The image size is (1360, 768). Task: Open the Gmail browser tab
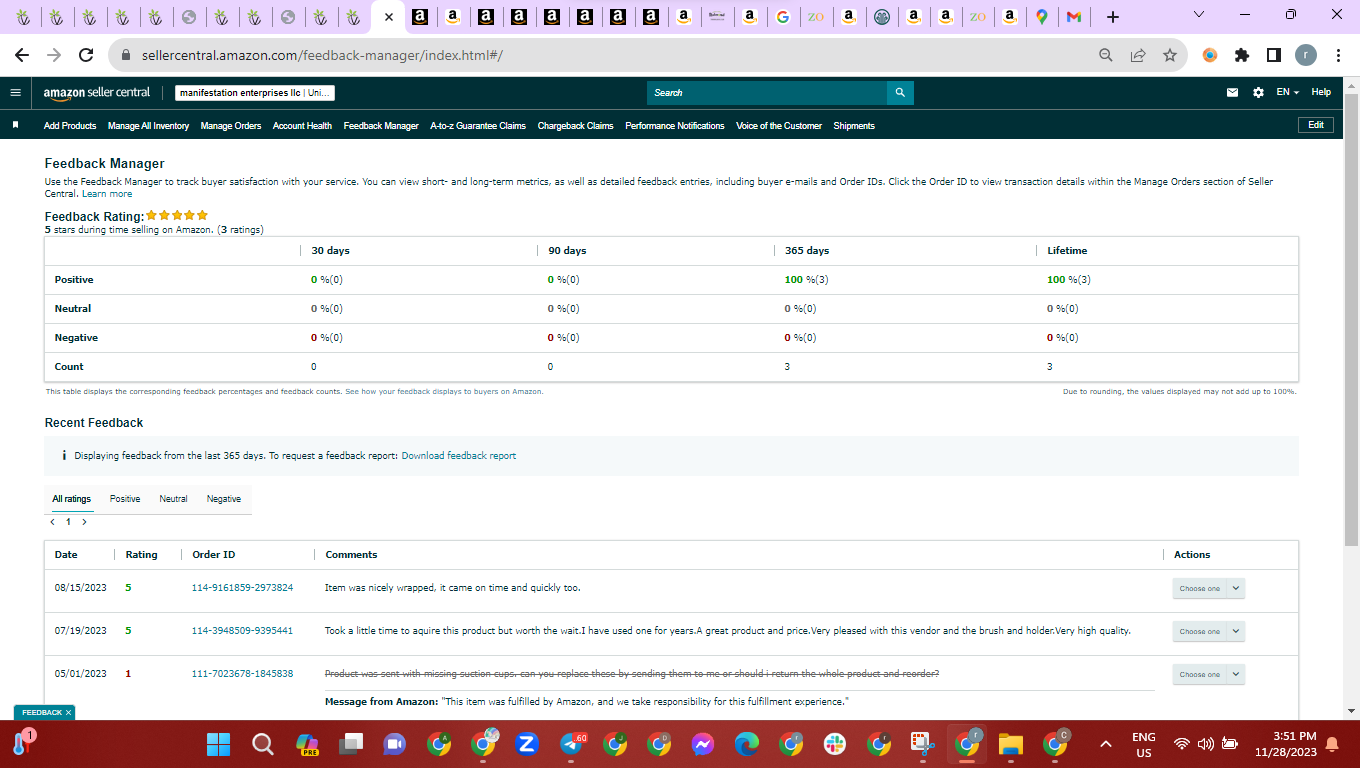[x=1074, y=17]
